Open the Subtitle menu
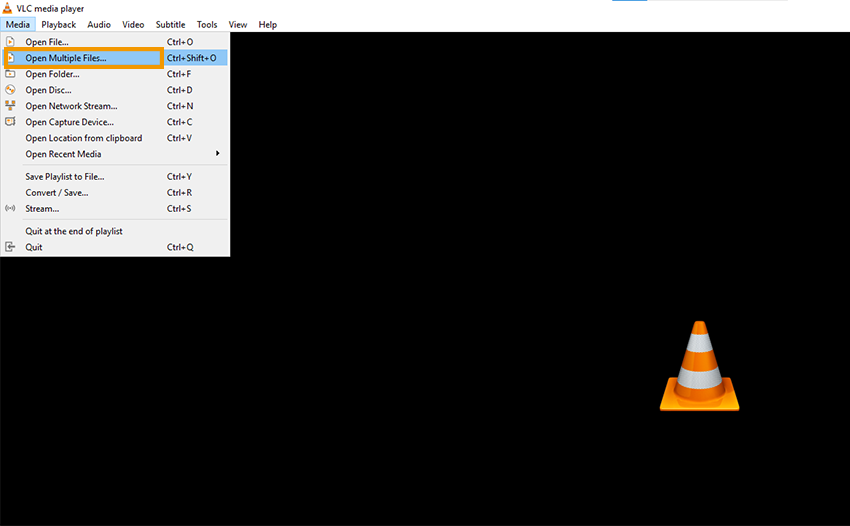Image resolution: width=850 pixels, height=526 pixels. point(170,24)
